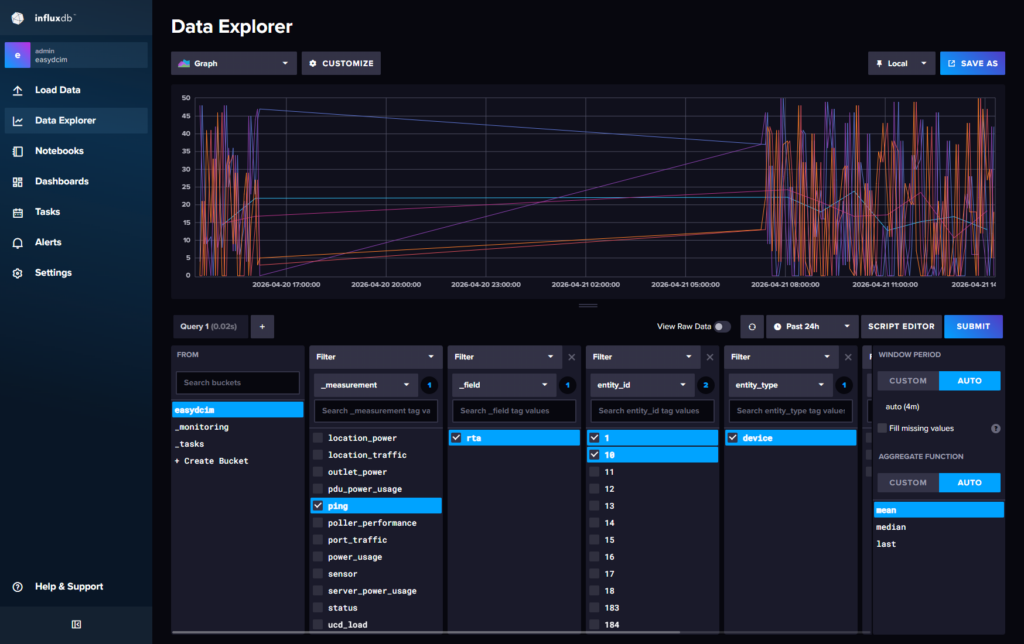The image size is (1024, 644).
Task: Click the refresh icon beside Past 24h
Action: click(750, 326)
